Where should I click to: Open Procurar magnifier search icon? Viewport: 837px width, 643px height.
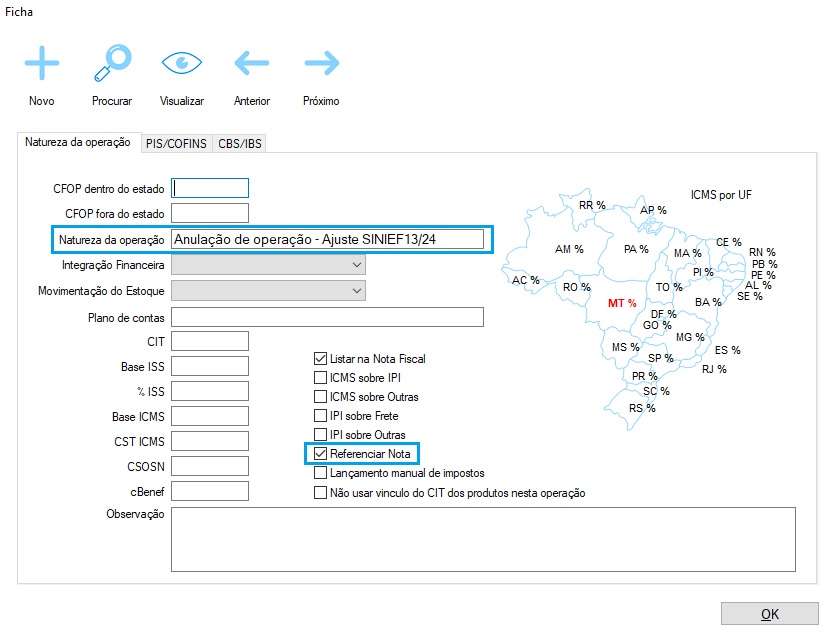112,63
